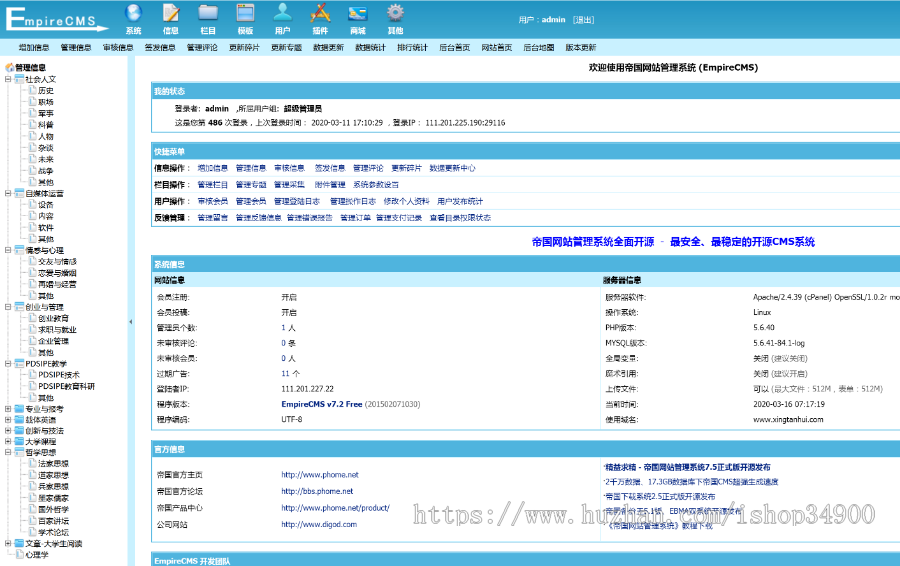Image resolution: width=900 pixels, height=566 pixels.
Task: Expand the 专业与报考 tree node
Action: [8, 409]
